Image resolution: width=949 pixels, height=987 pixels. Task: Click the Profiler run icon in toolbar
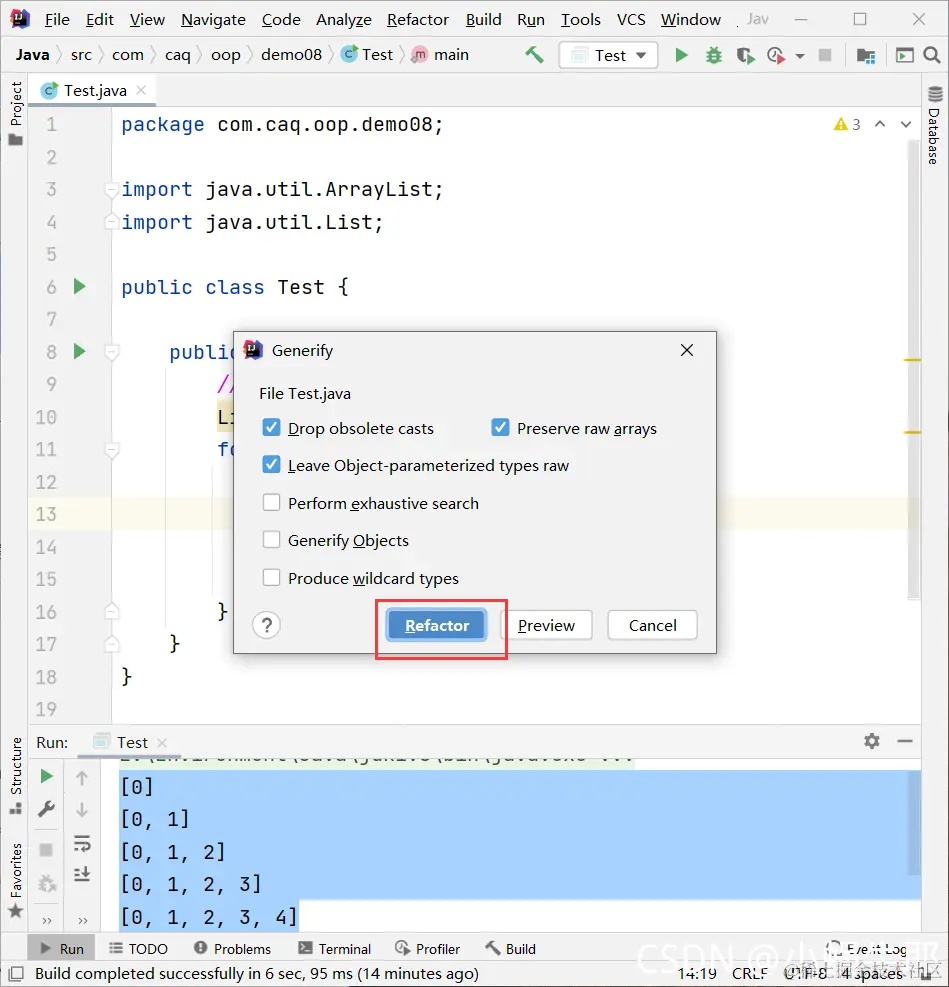(776, 55)
